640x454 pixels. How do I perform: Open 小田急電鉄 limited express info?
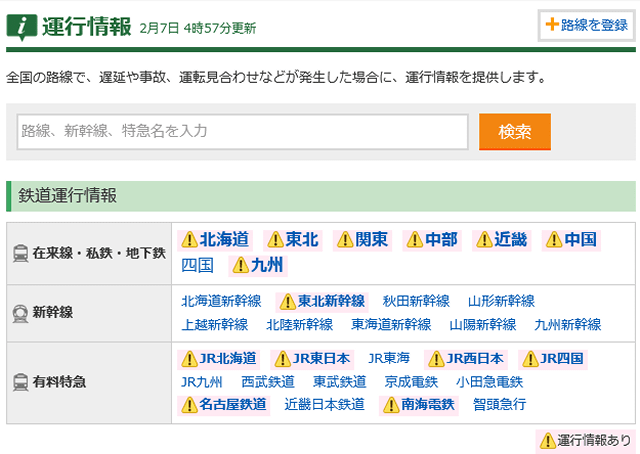pos(489,383)
